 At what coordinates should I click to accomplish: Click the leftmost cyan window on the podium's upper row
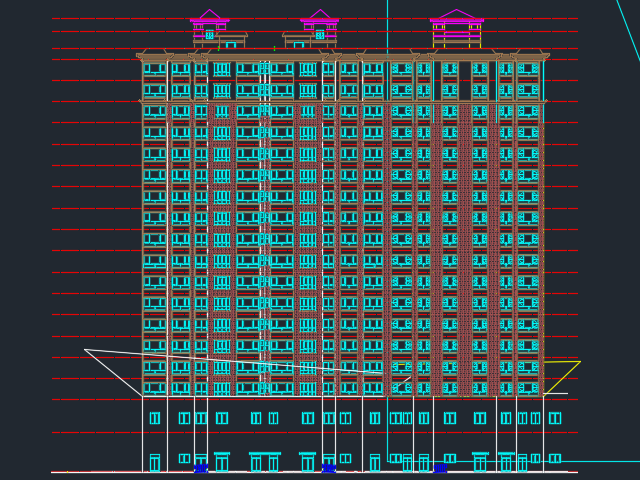(154, 418)
